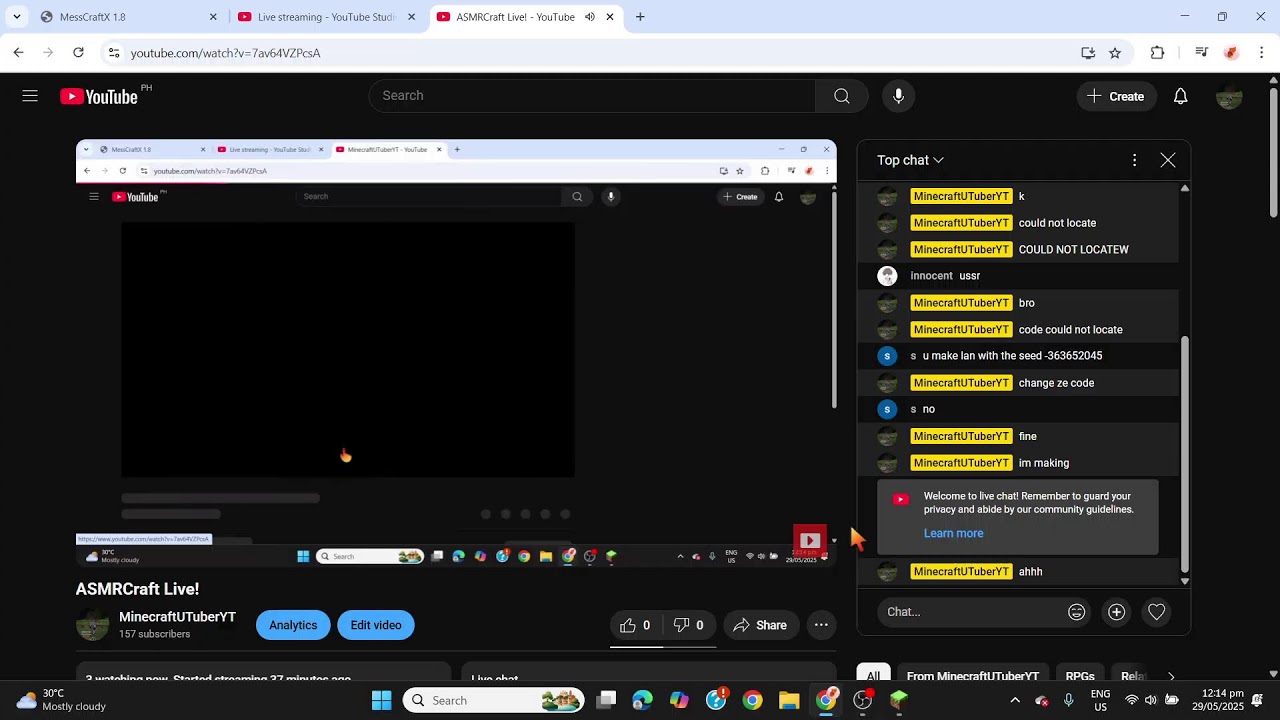The width and height of the screenshot is (1280, 720).
Task: Show hidden system tray icons
Action: [x=1015, y=700]
